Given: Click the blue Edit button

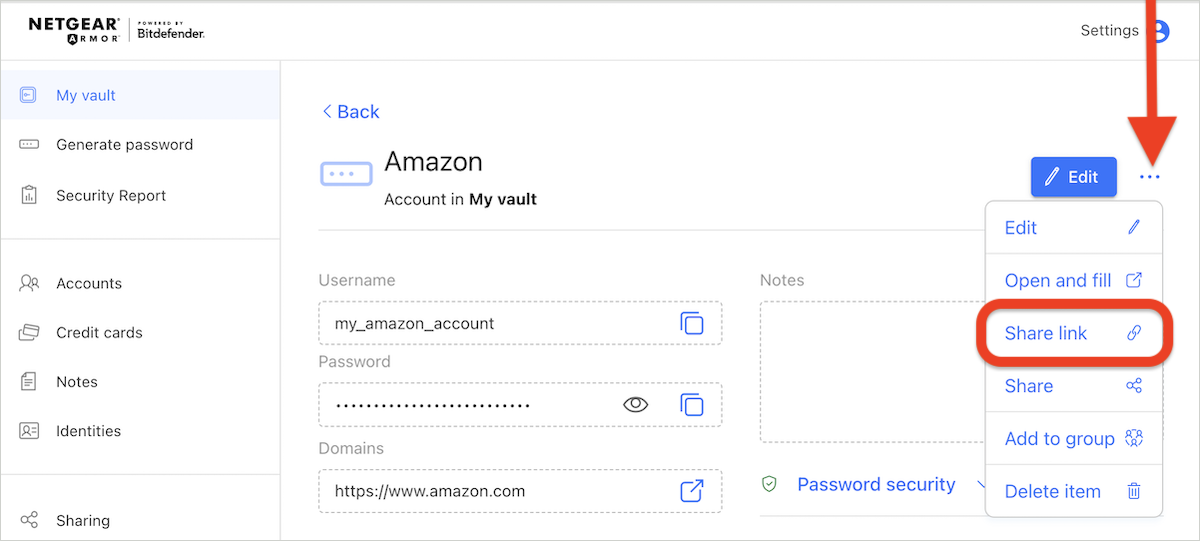Looking at the screenshot, I should coord(1074,177).
